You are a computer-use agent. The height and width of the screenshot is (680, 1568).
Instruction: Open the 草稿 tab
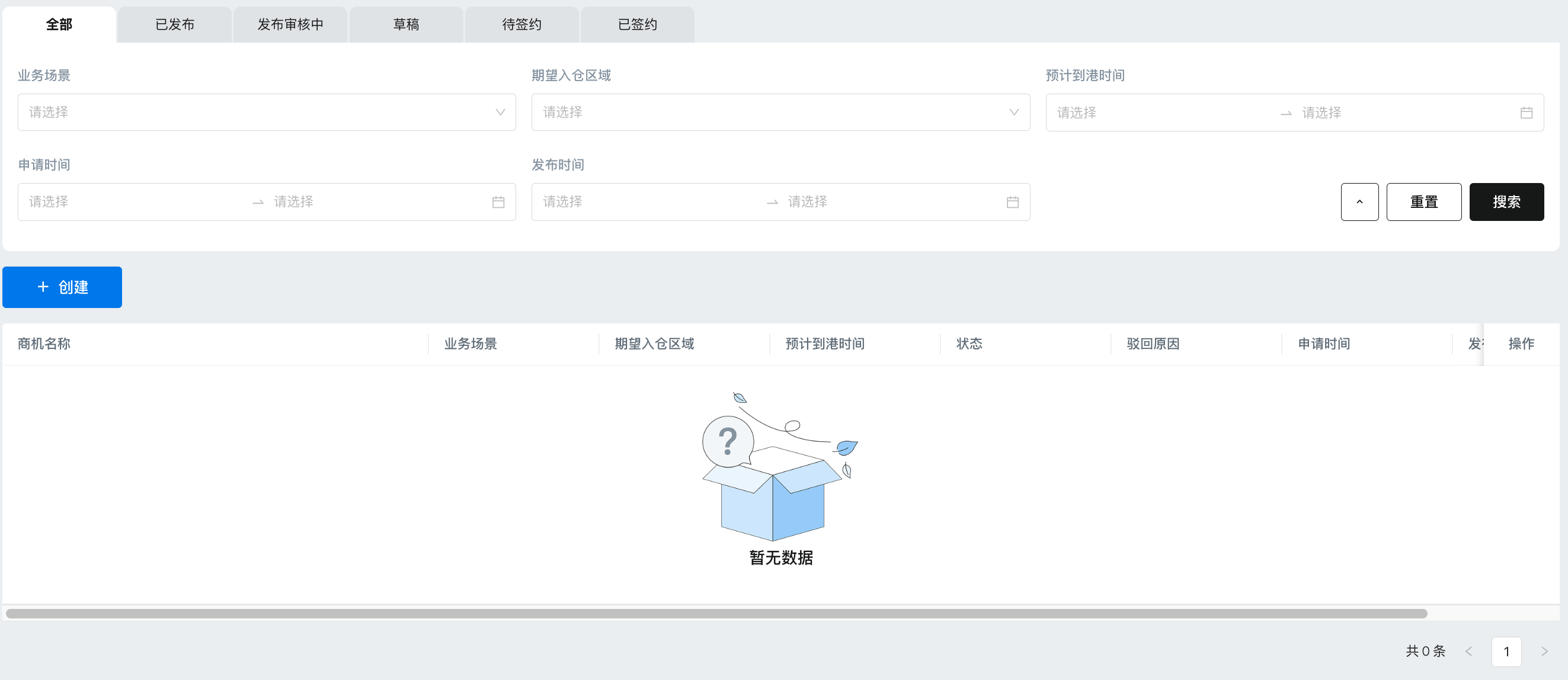coord(406,24)
